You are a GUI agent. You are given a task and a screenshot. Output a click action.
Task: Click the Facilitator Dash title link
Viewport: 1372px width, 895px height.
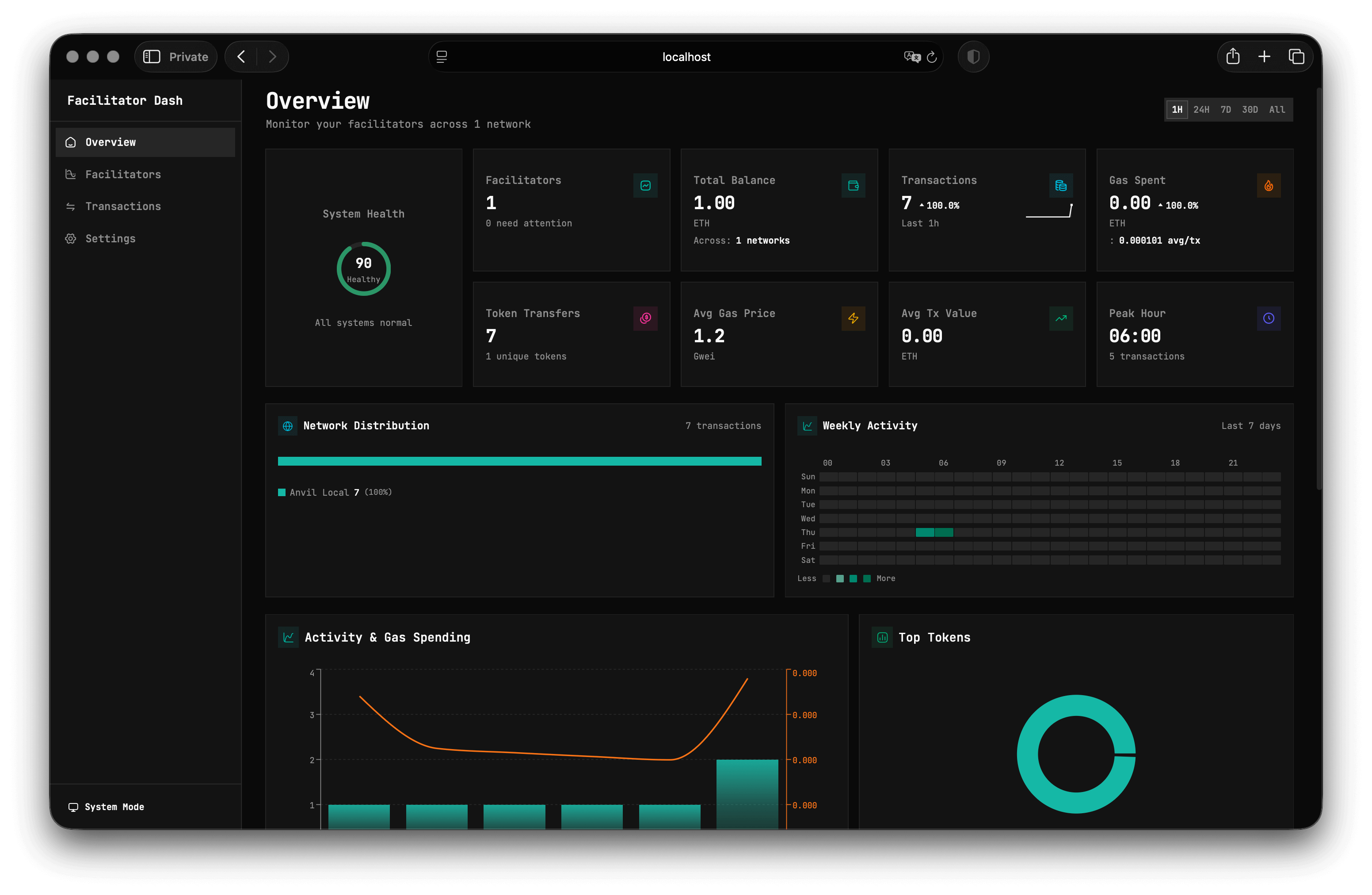click(125, 100)
